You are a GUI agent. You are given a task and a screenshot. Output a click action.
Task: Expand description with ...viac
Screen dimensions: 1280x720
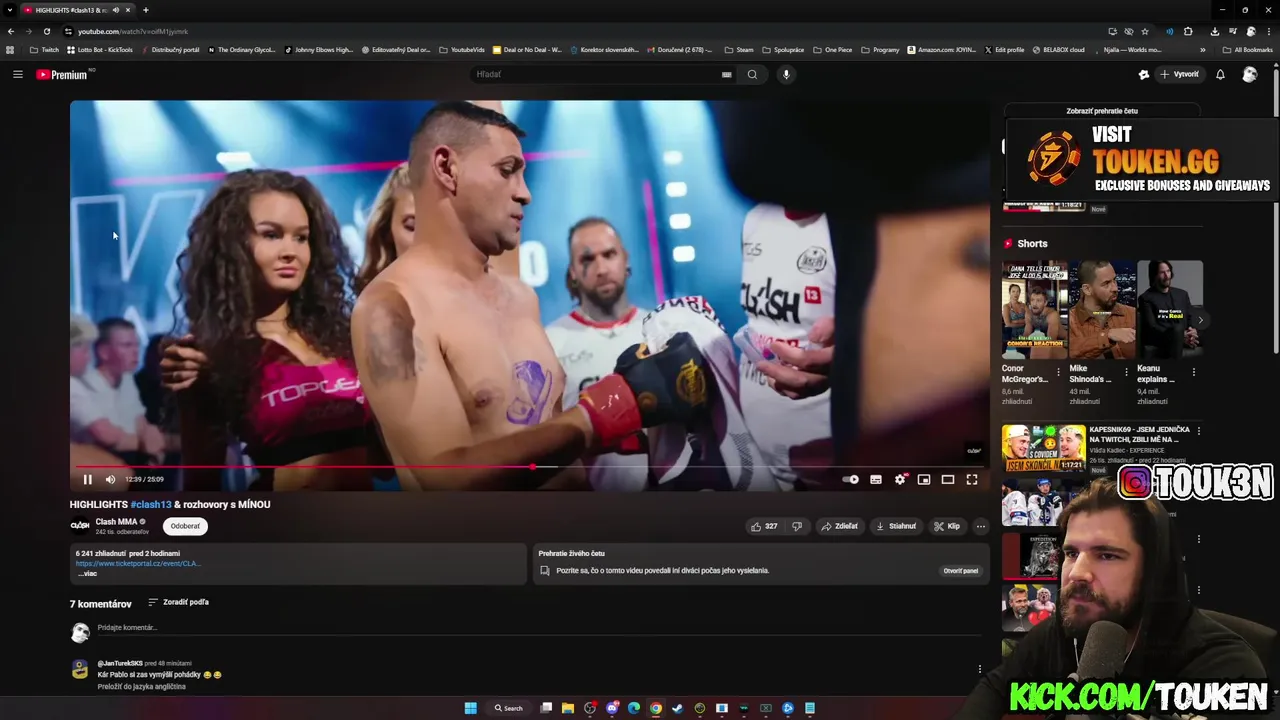click(88, 574)
